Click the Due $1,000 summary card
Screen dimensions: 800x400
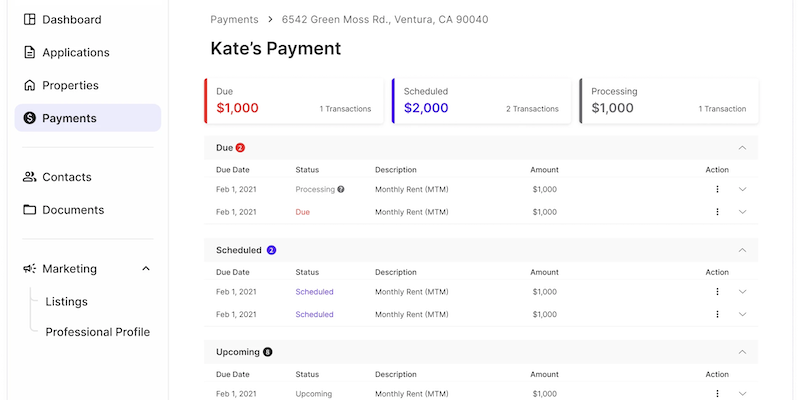[294, 101]
